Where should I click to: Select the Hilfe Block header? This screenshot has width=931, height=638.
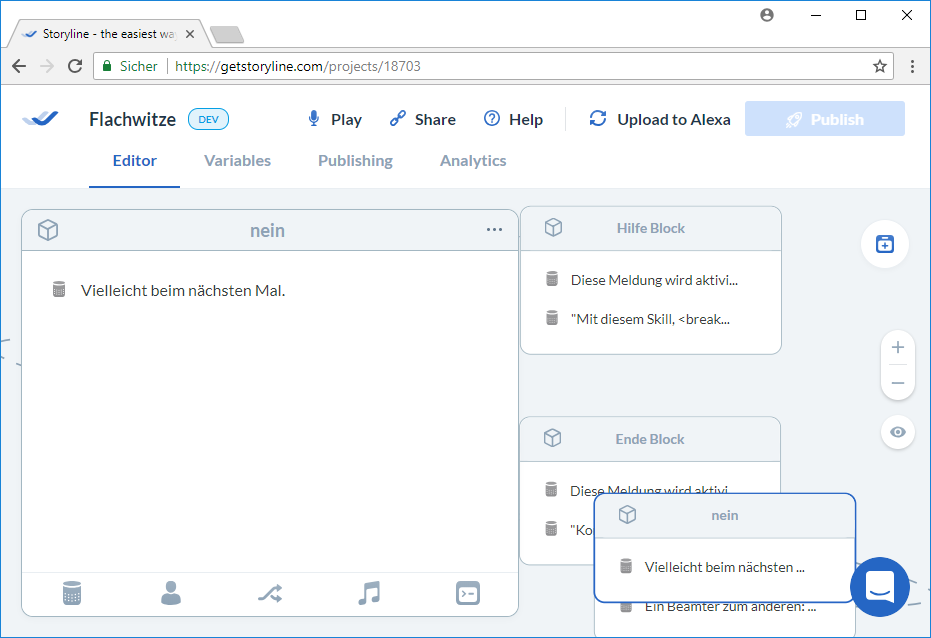tap(650, 228)
